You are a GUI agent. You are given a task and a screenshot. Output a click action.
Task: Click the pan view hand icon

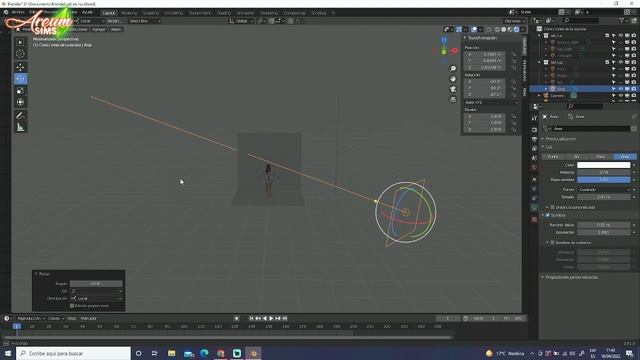[x=453, y=79]
